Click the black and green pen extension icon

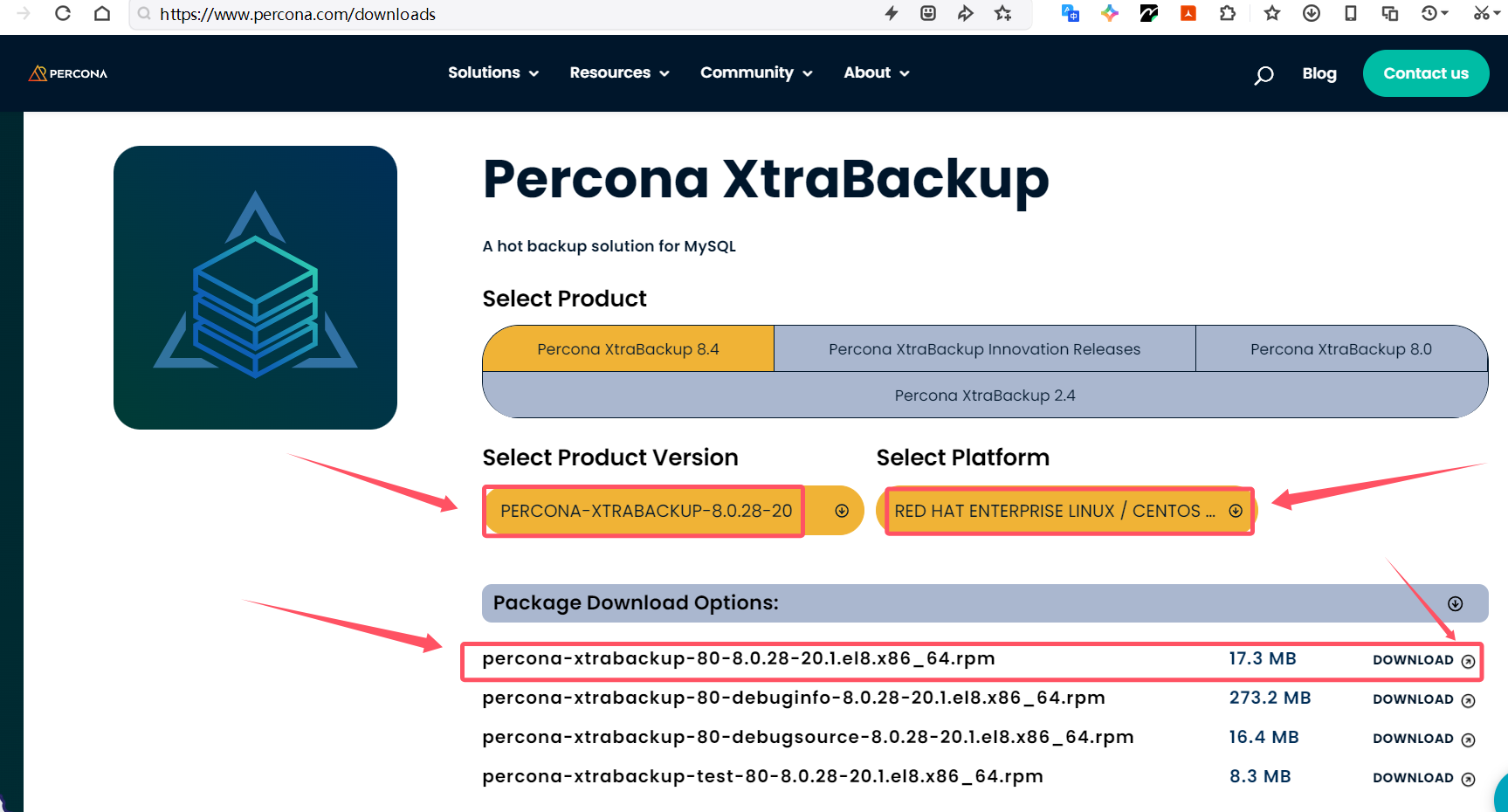click(x=1149, y=13)
